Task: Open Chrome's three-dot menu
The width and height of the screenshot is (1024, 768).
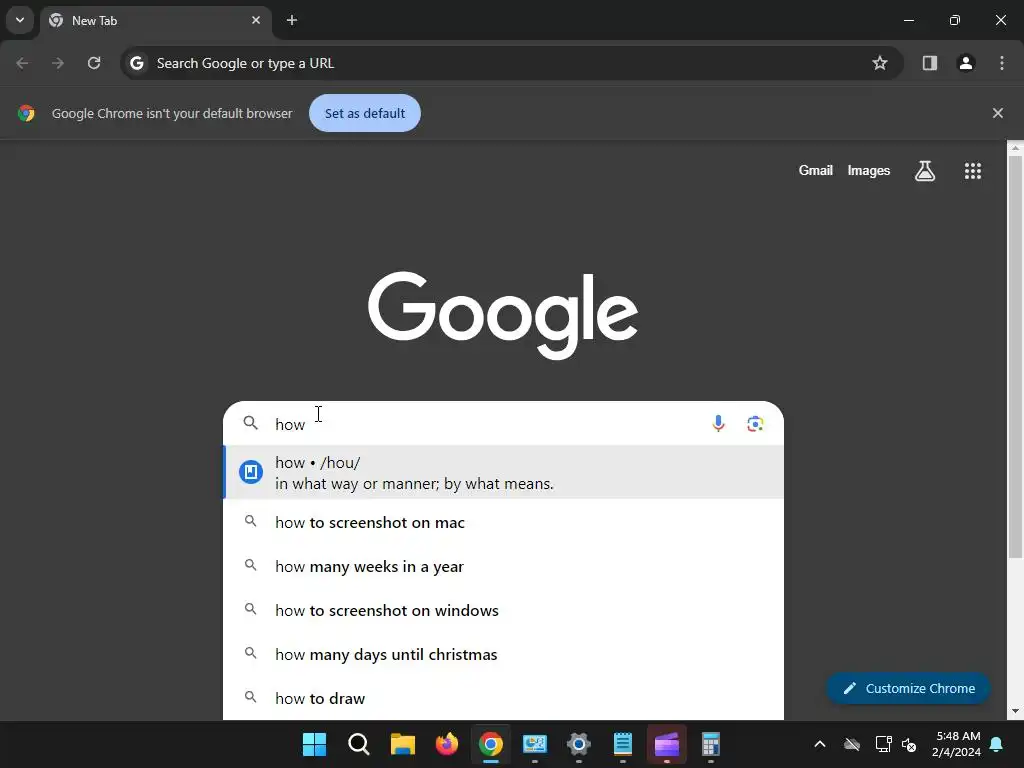Action: pyautogui.click(x=1001, y=63)
